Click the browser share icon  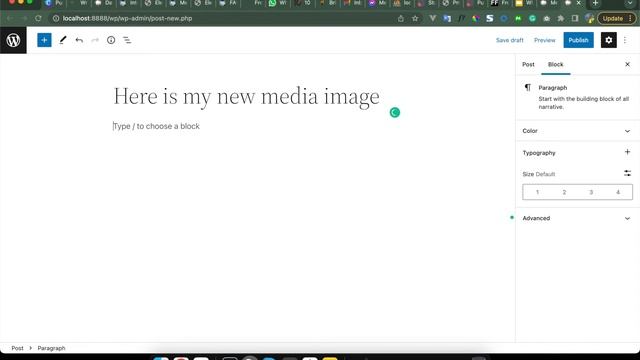(401, 18)
